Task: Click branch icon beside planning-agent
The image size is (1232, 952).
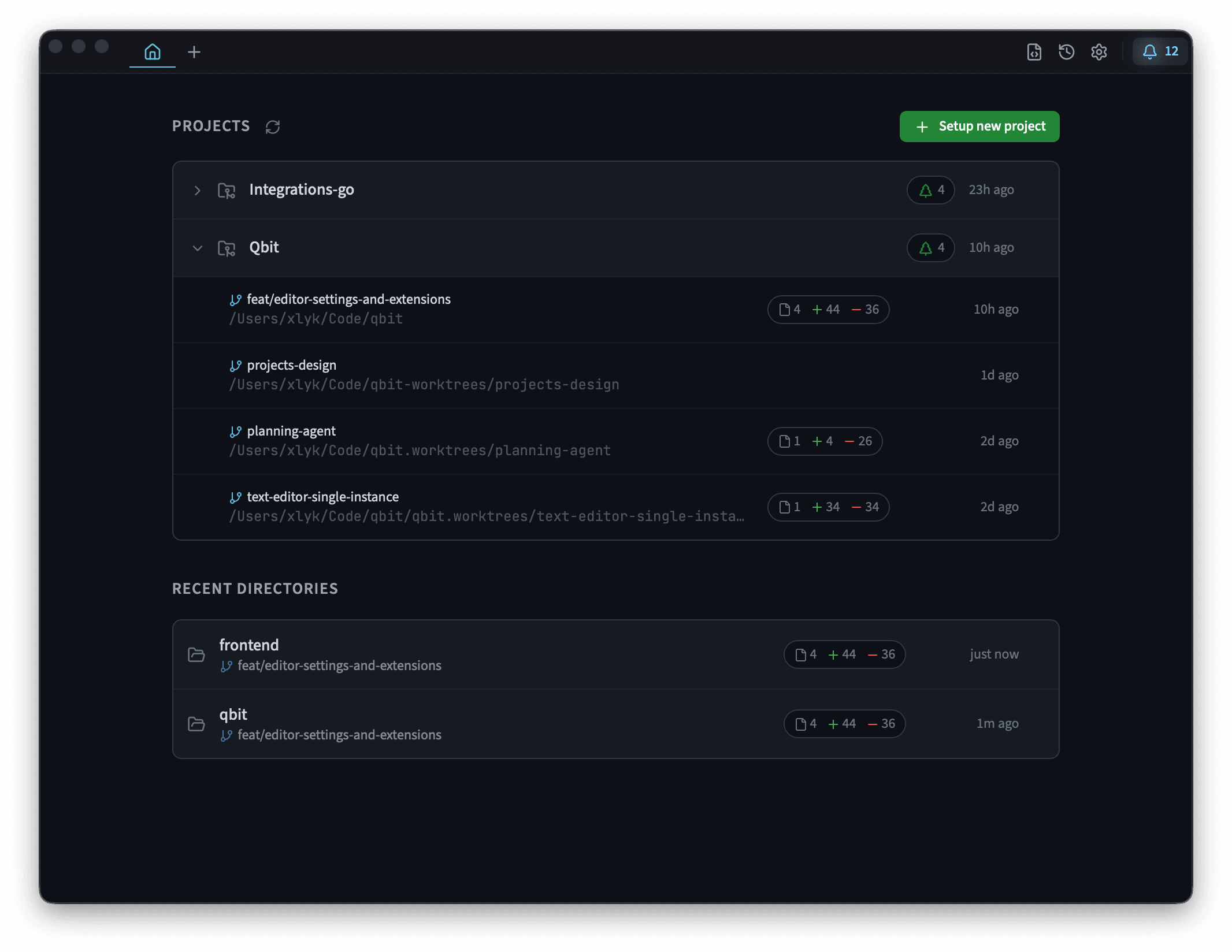Action: (x=235, y=432)
